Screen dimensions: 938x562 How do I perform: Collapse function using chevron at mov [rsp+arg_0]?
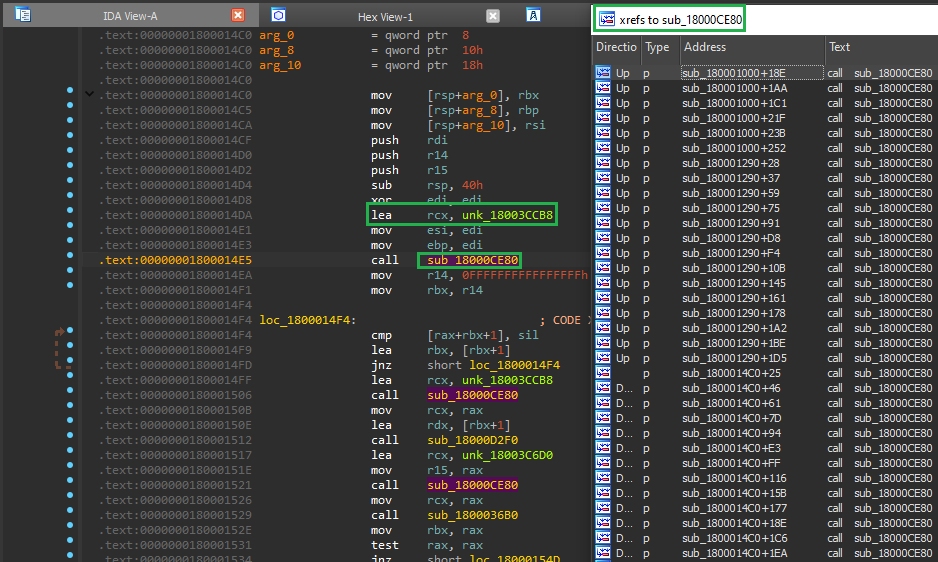pyautogui.click(x=90, y=94)
